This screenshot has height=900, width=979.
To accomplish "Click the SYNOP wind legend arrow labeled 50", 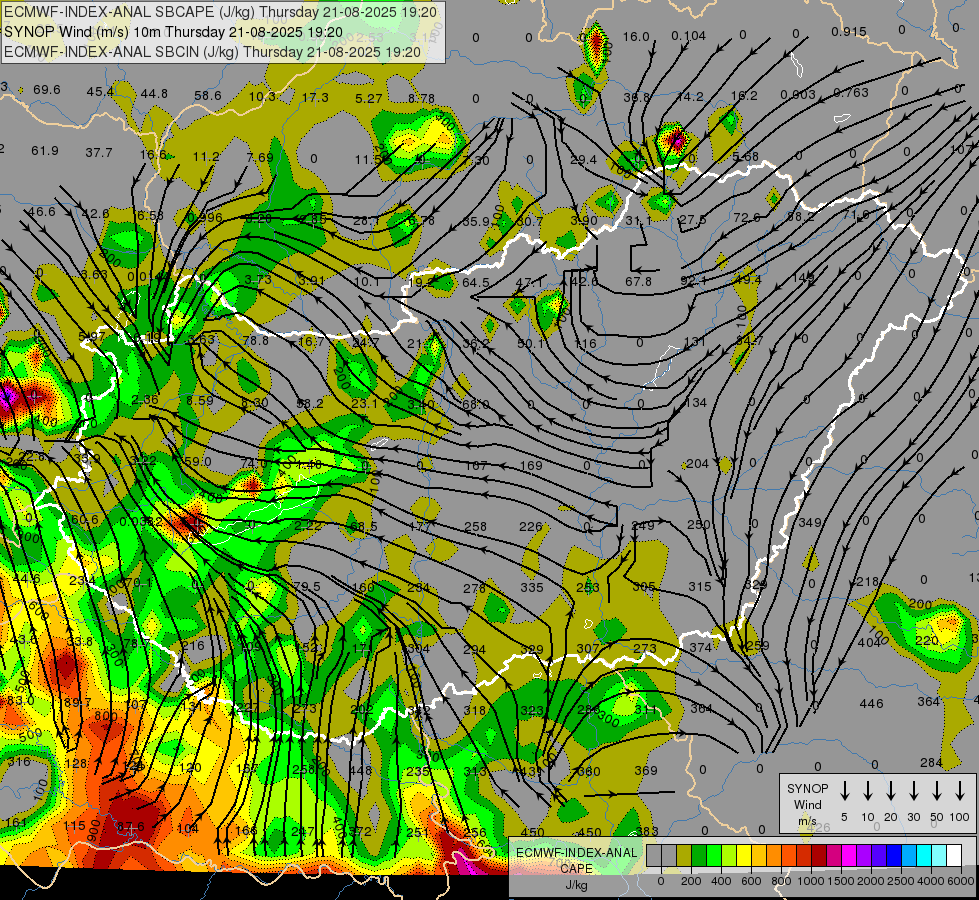I will tap(937, 790).
